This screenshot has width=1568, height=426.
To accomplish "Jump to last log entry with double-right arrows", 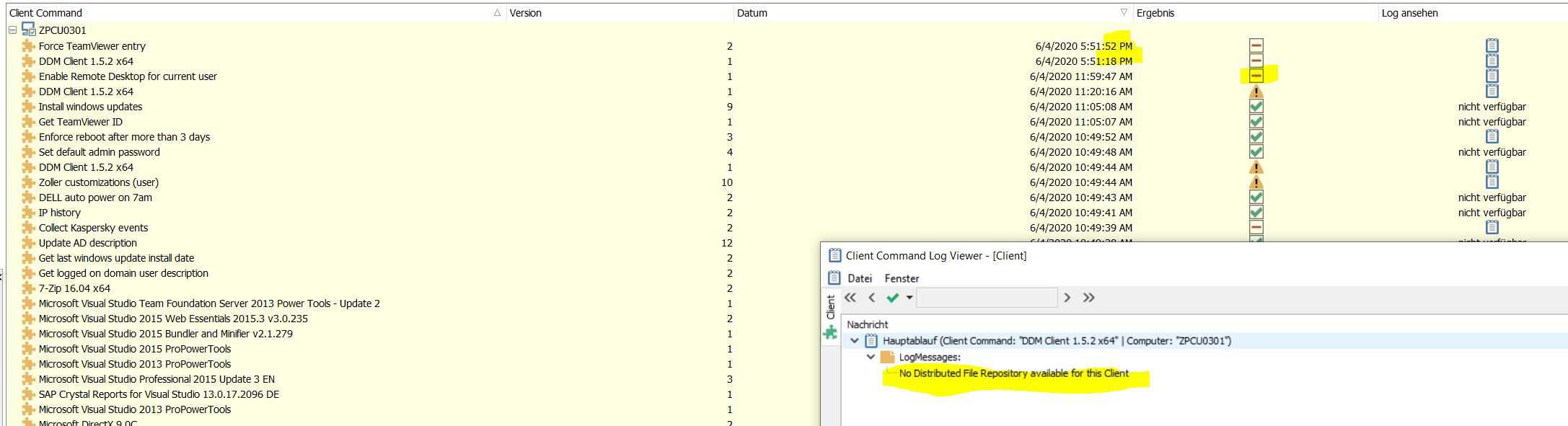I will (x=1088, y=298).
